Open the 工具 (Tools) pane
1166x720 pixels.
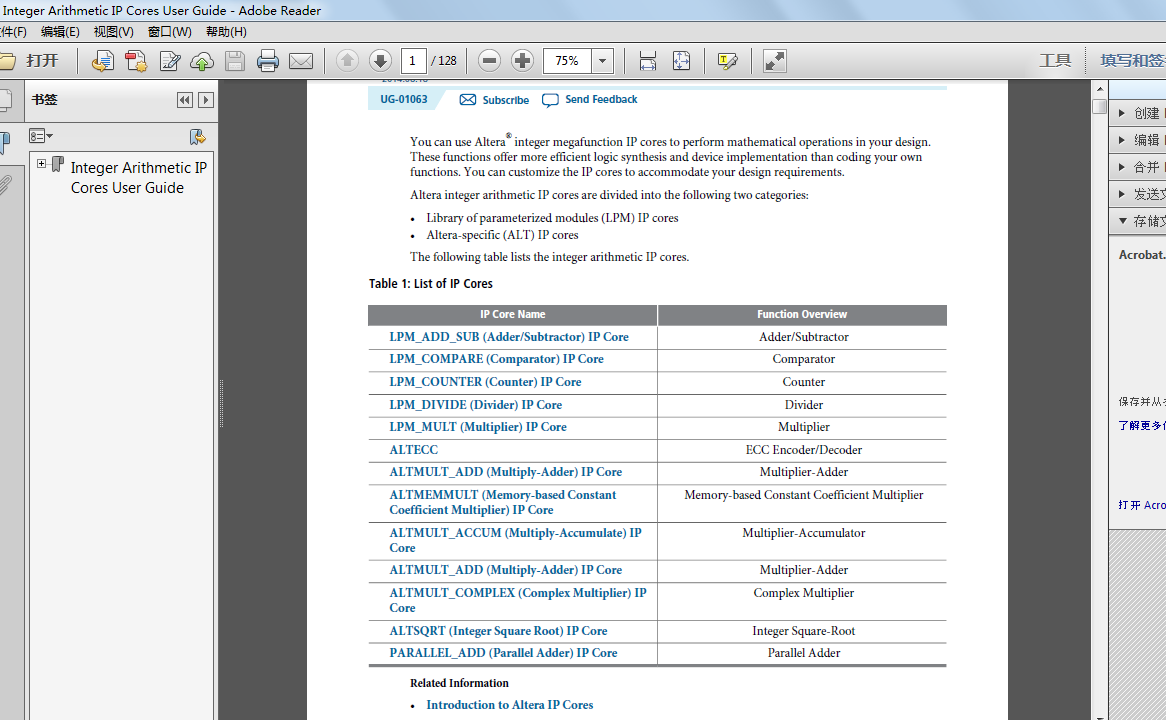(x=1055, y=61)
